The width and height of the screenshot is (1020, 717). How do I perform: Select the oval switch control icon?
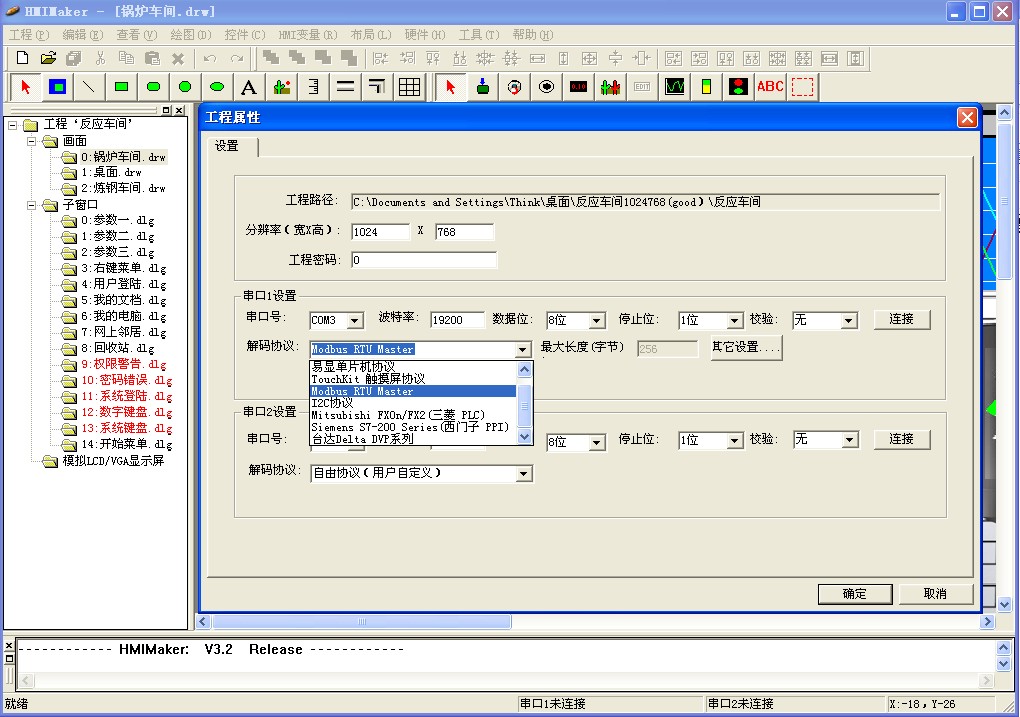[546, 87]
